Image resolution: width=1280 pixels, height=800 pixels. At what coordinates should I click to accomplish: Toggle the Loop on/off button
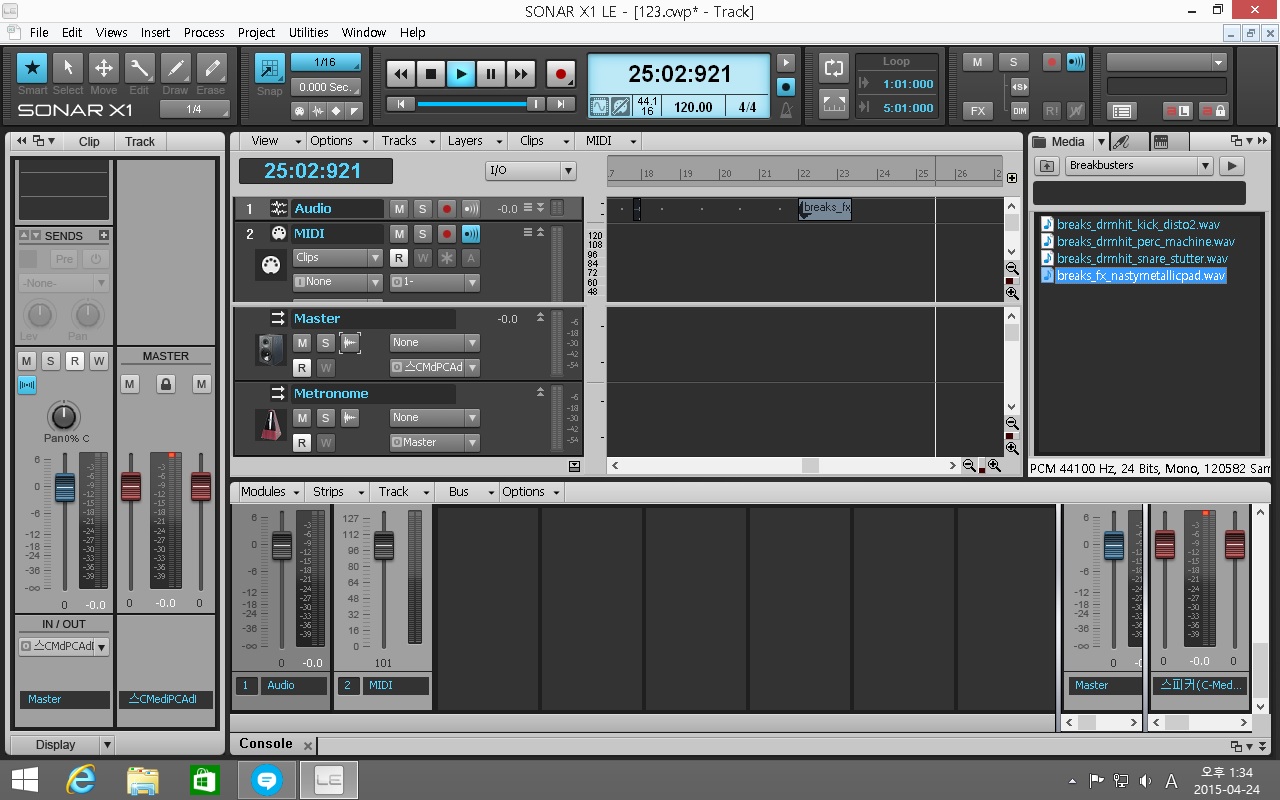coord(834,68)
